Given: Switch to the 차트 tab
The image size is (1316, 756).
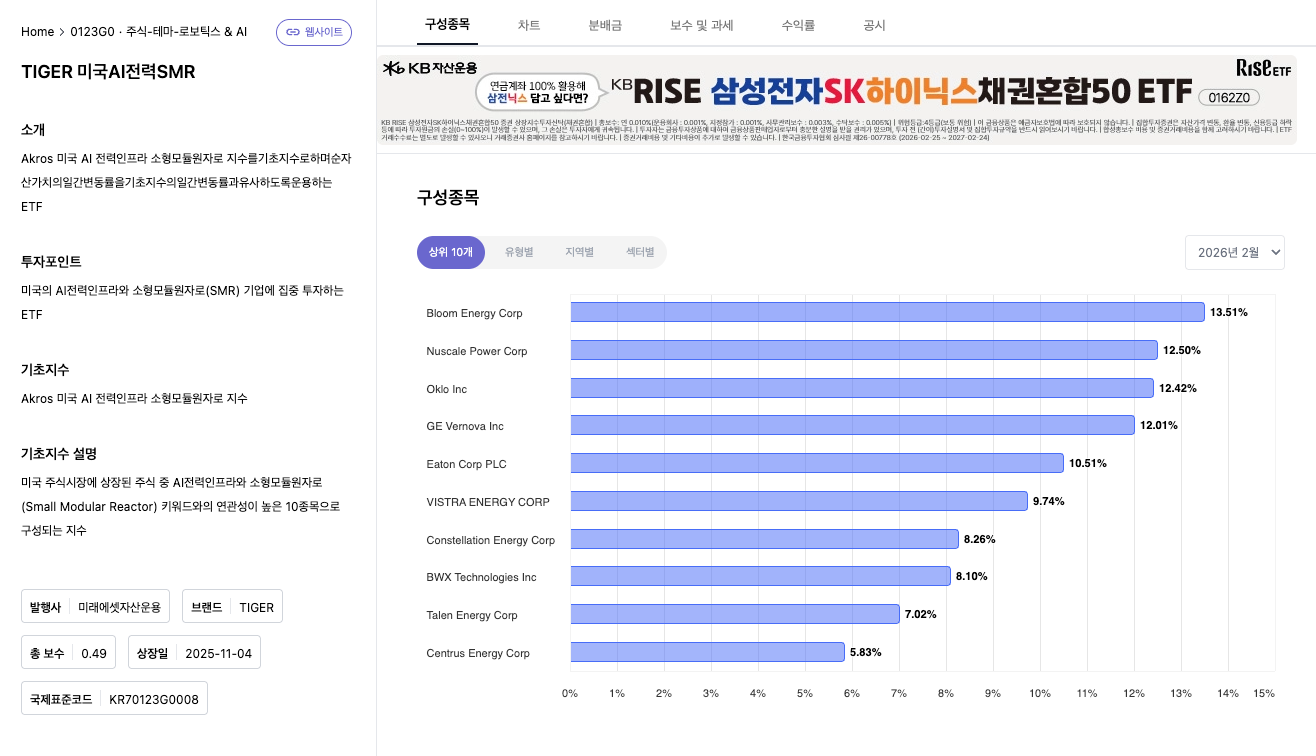Looking at the screenshot, I should tap(529, 24).
